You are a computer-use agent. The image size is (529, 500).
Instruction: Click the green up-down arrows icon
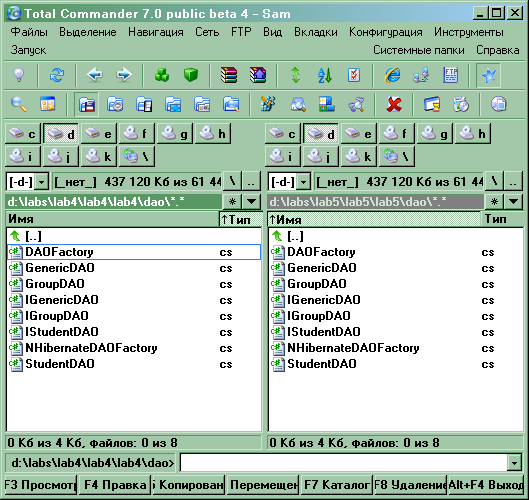pyautogui.click(x=296, y=75)
